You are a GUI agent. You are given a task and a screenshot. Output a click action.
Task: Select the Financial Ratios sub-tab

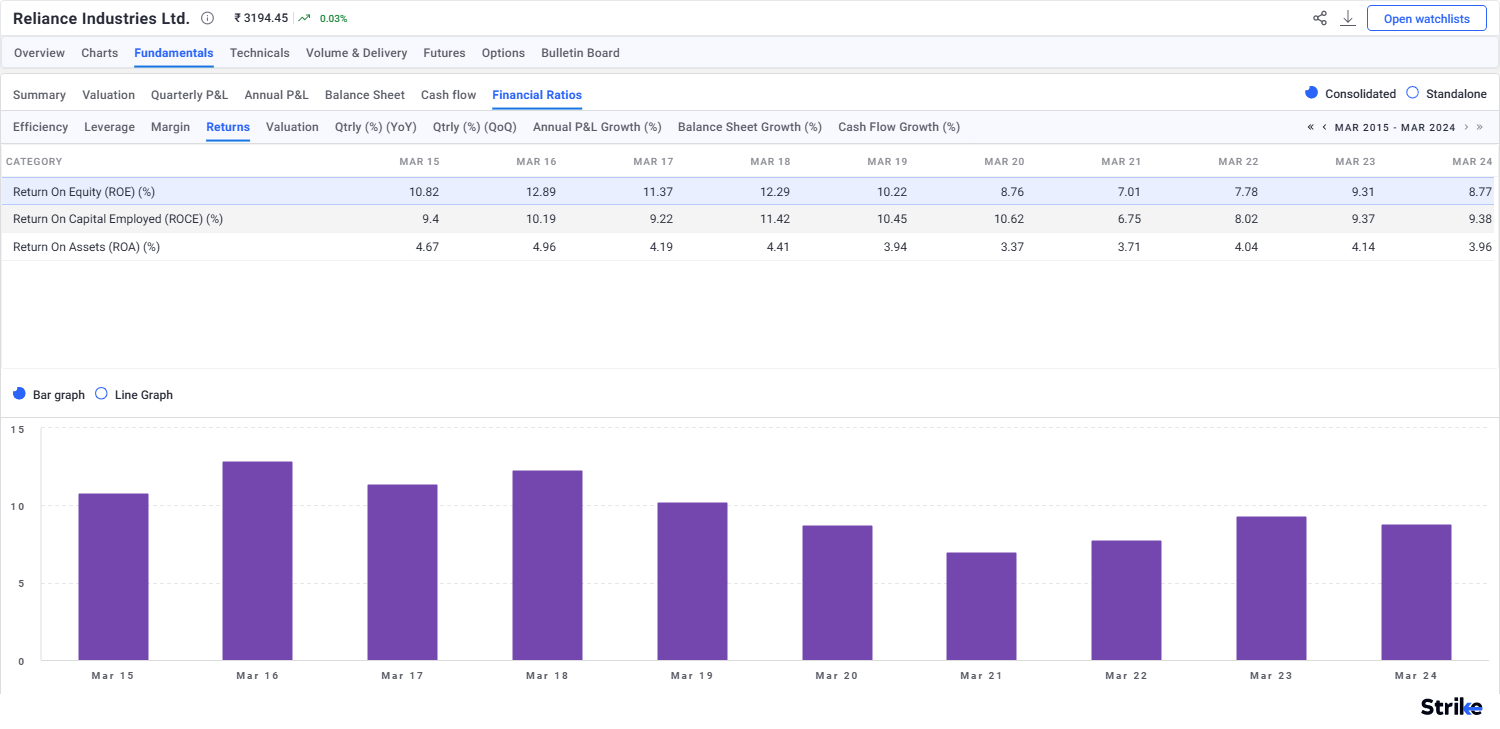tap(537, 95)
